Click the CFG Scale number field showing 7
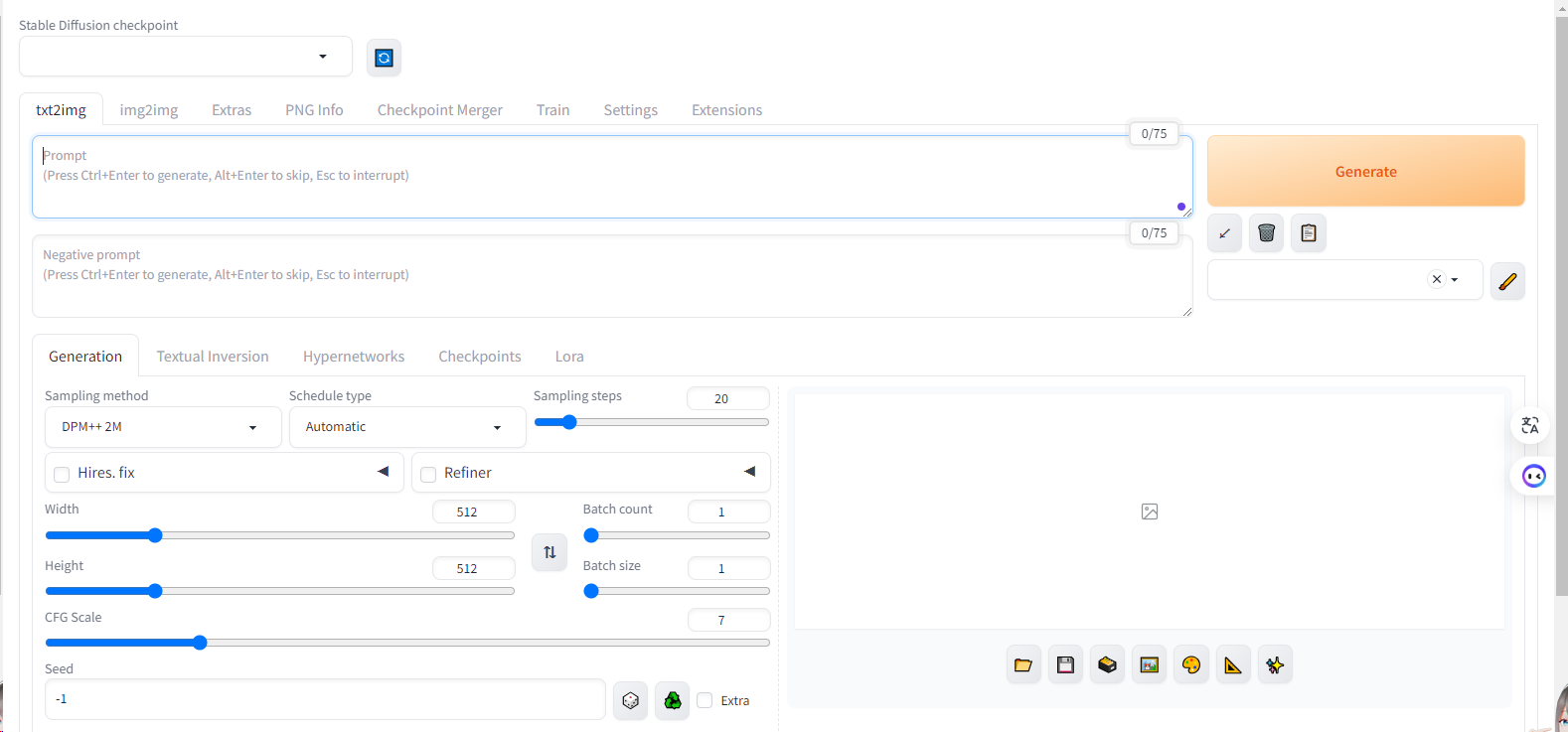The height and width of the screenshot is (732, 1568). click(728, 620)
